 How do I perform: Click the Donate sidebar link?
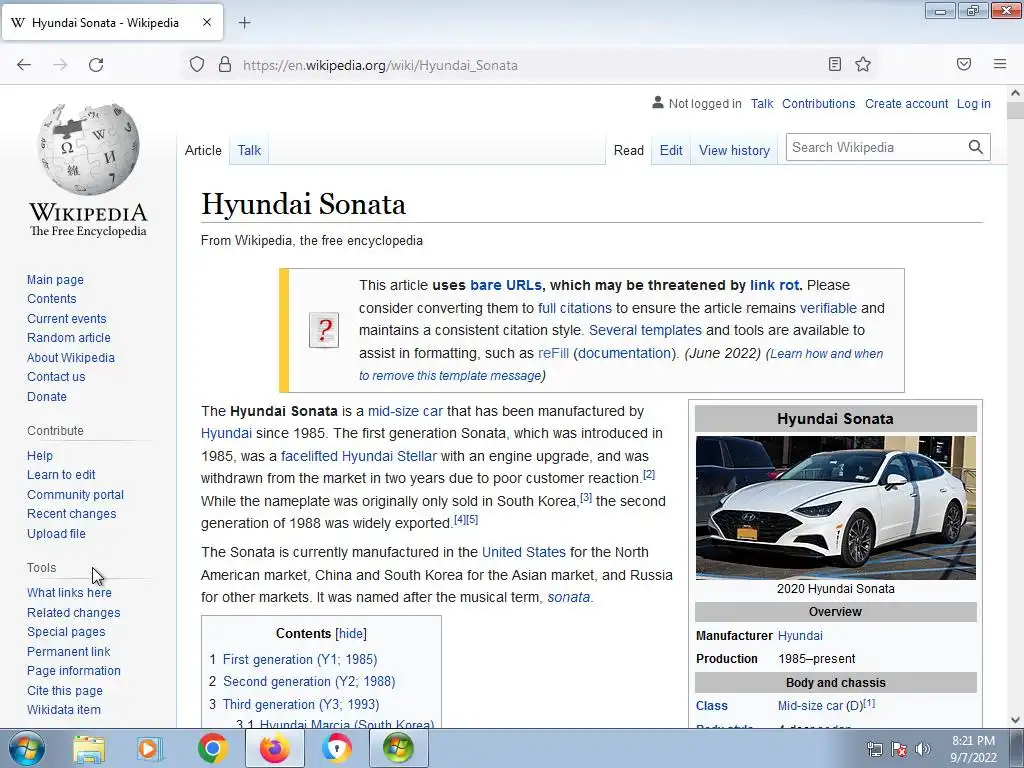(46, 396)
